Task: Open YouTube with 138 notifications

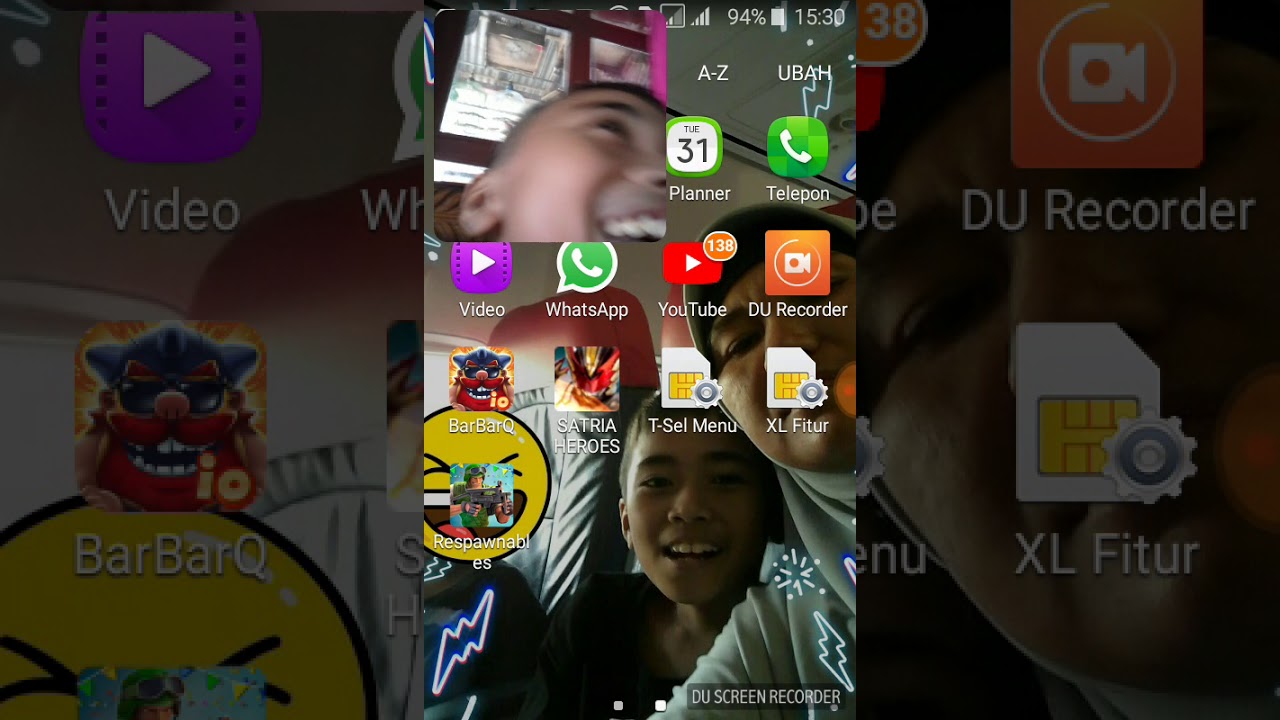Action: click(692, 264)
